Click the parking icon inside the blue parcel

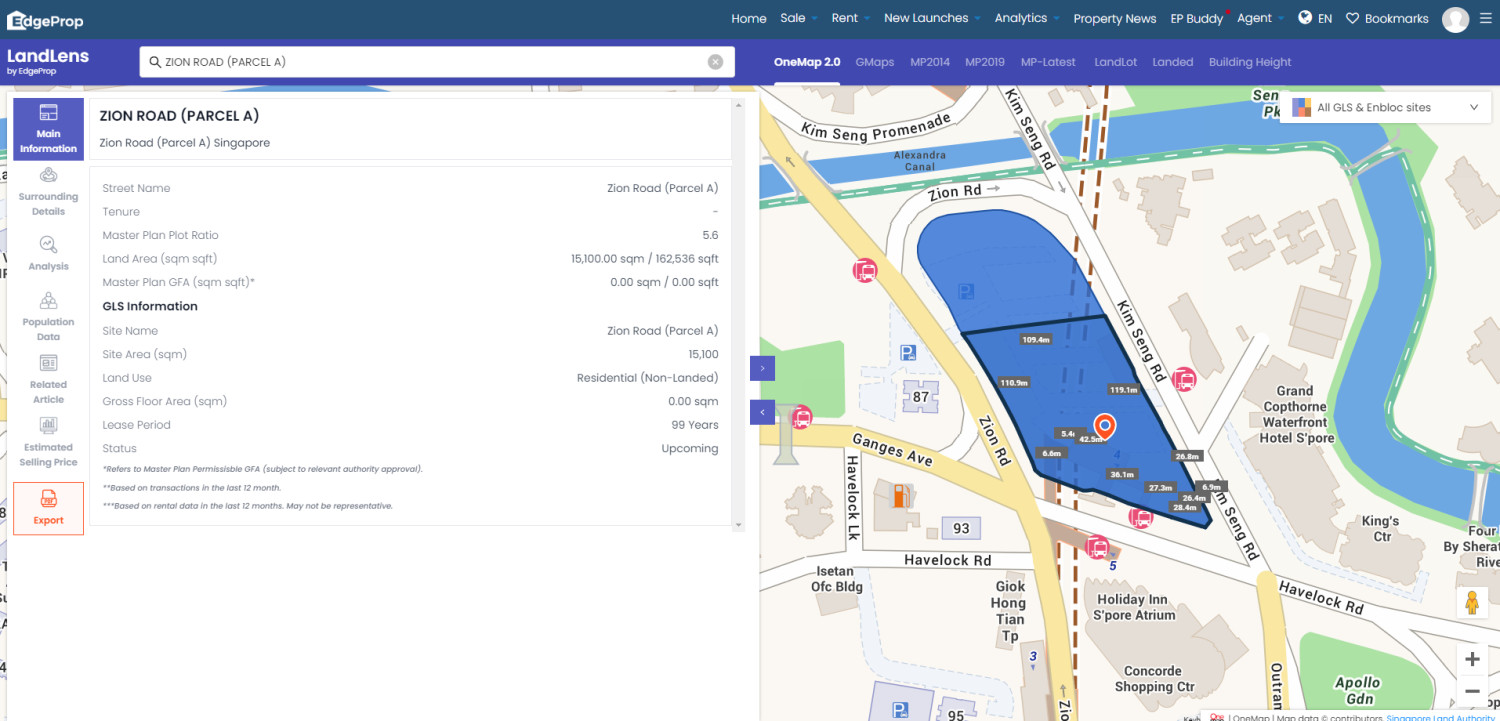coord(966,292)
